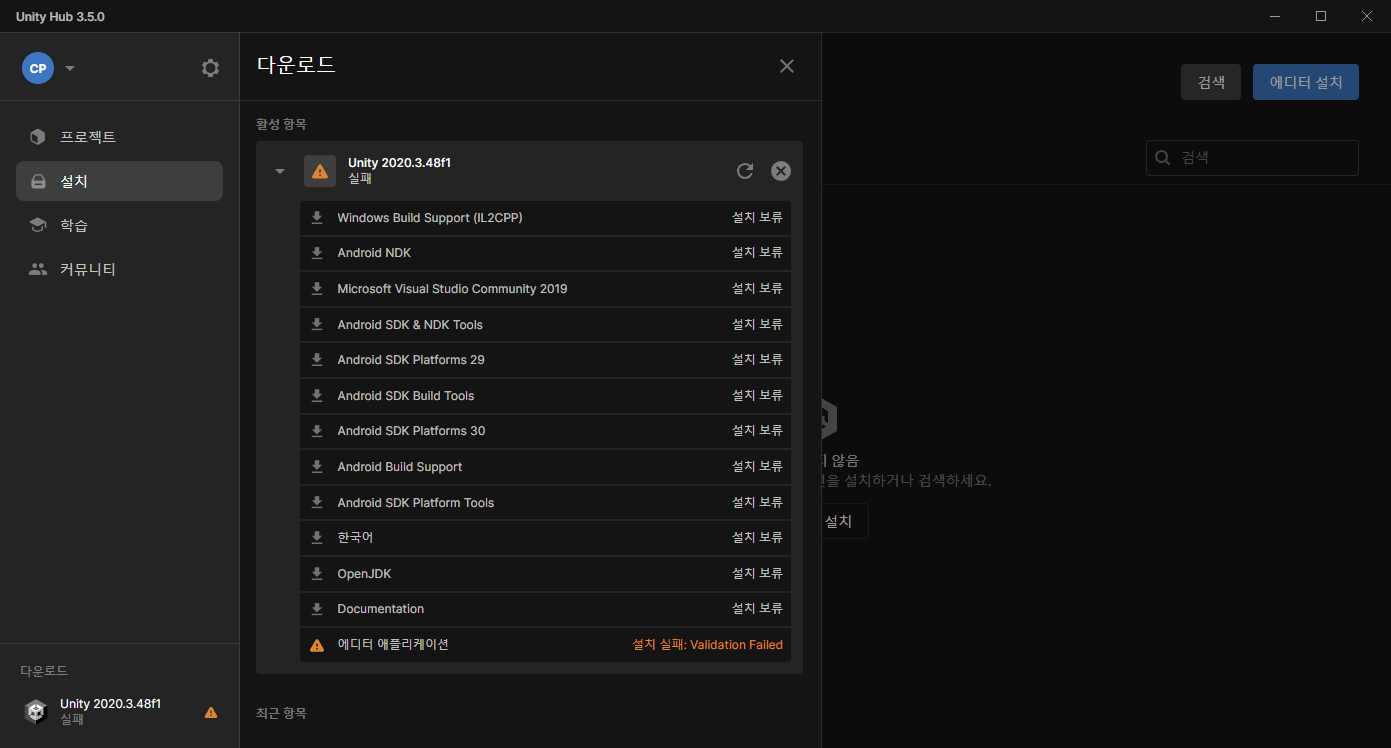This screenshot has width=1391, height=748.
Task: Open the 커뮤니티 section
Action: click(x=119, y=269)
